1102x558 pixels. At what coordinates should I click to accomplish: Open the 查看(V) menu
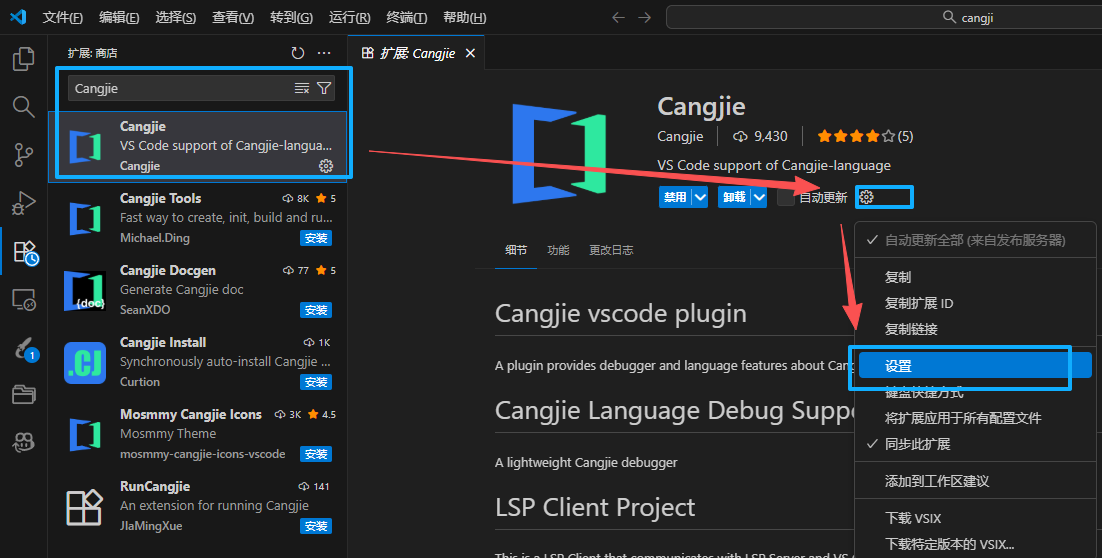[233, 18]
